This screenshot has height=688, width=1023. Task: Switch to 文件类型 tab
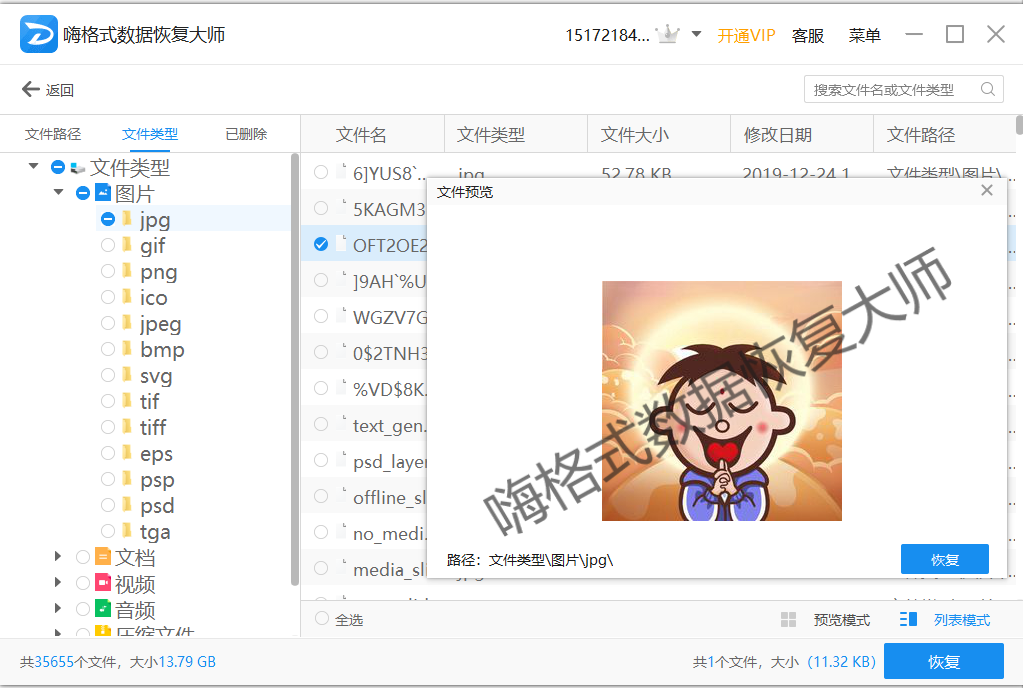tap(149, 134)
